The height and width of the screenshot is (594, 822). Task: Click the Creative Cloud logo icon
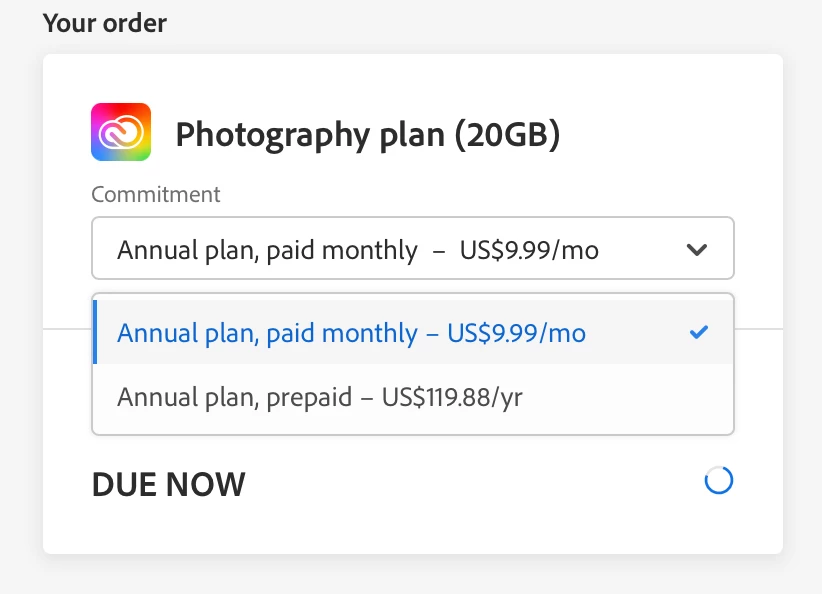(x=121, y=132)
